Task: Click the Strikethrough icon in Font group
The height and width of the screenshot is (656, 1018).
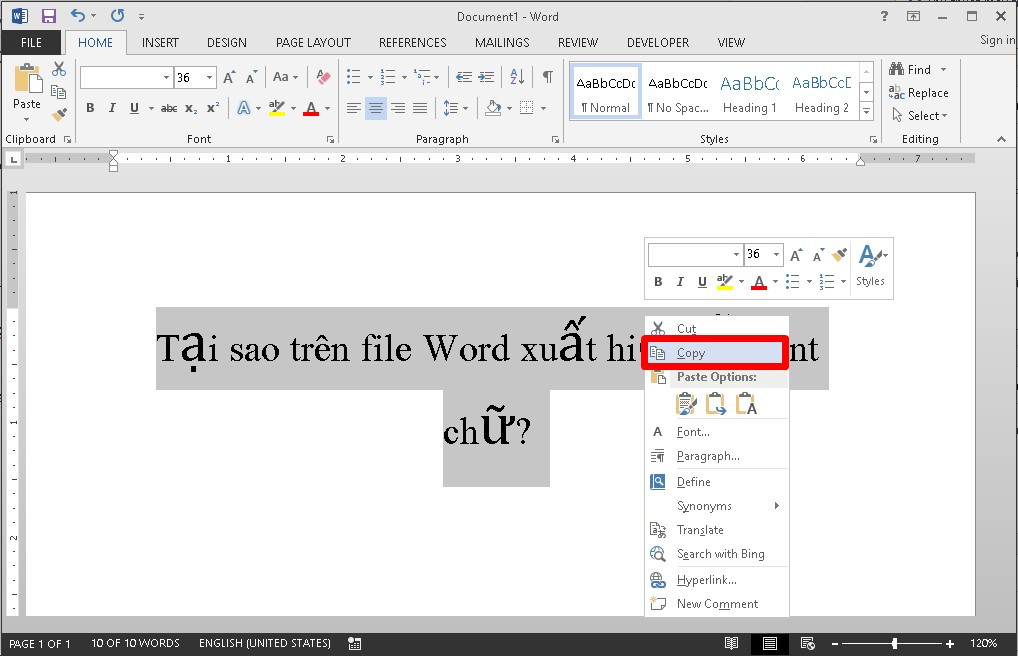Action: [169, 108]
